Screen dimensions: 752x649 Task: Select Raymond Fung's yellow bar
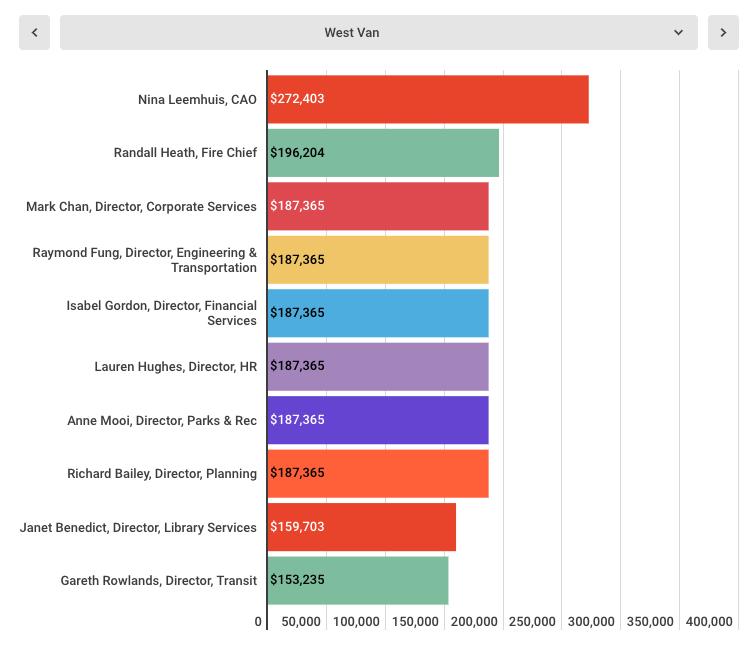point(378,260)
